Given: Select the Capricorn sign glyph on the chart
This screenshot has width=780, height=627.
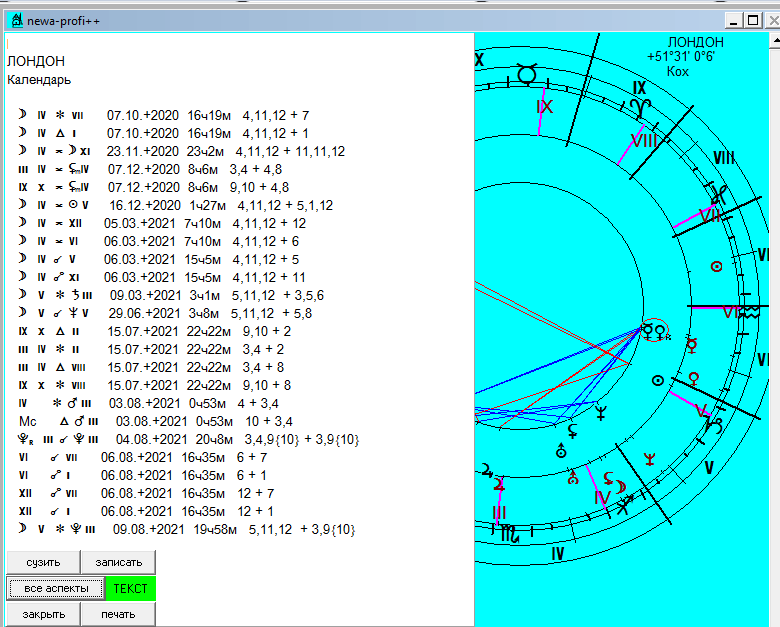Looking at the screenshot, I should [715, 427].
